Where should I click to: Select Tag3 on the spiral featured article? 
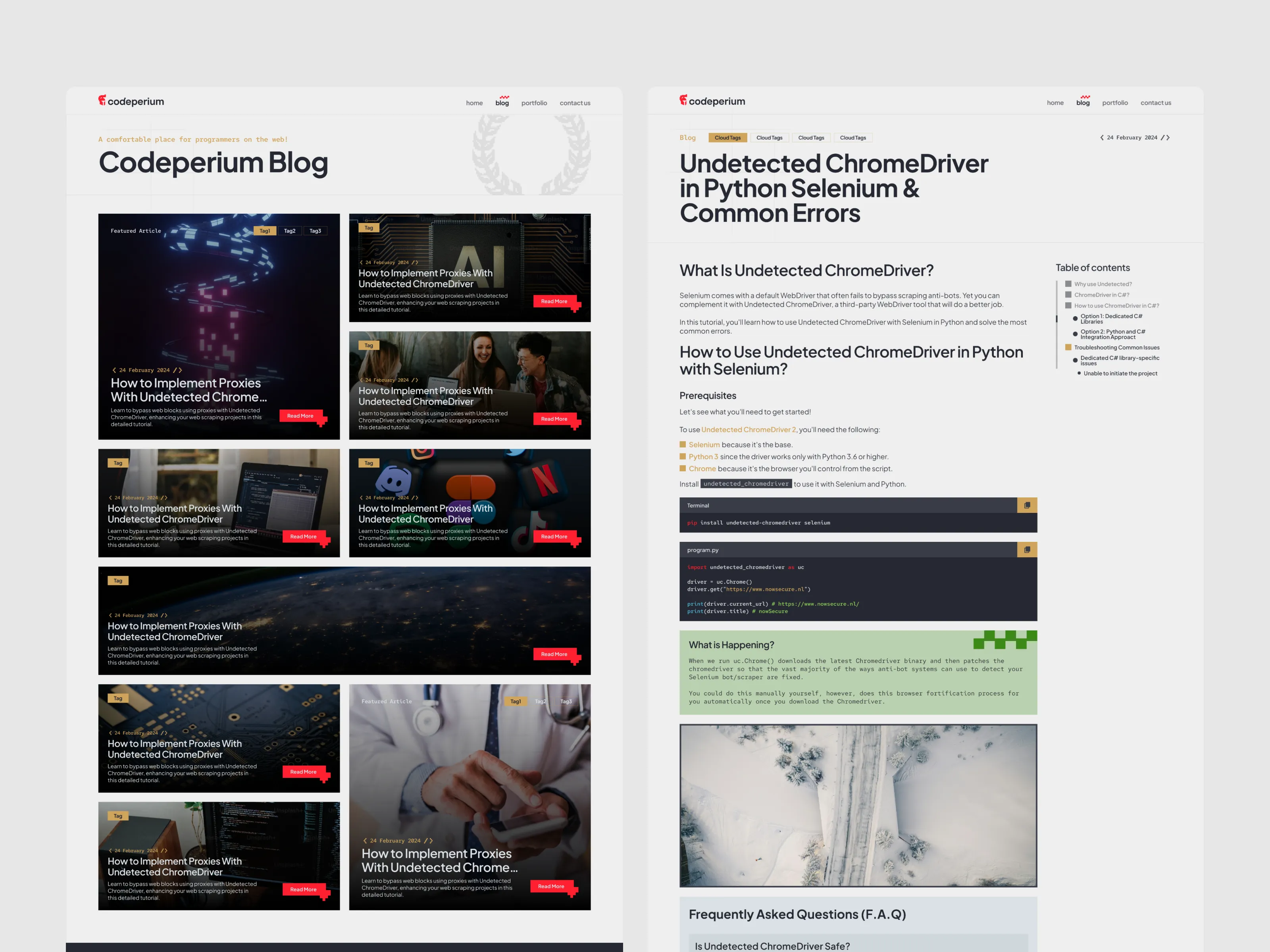315,231
